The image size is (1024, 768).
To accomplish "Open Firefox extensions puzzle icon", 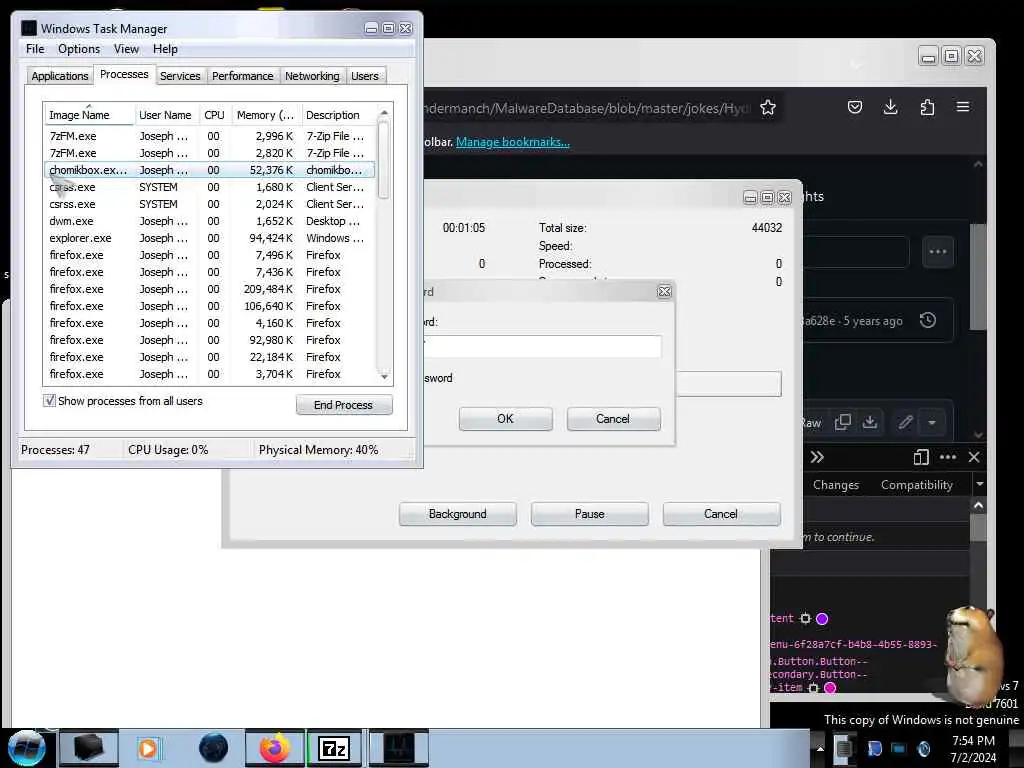I will click(x=927, y=107).
